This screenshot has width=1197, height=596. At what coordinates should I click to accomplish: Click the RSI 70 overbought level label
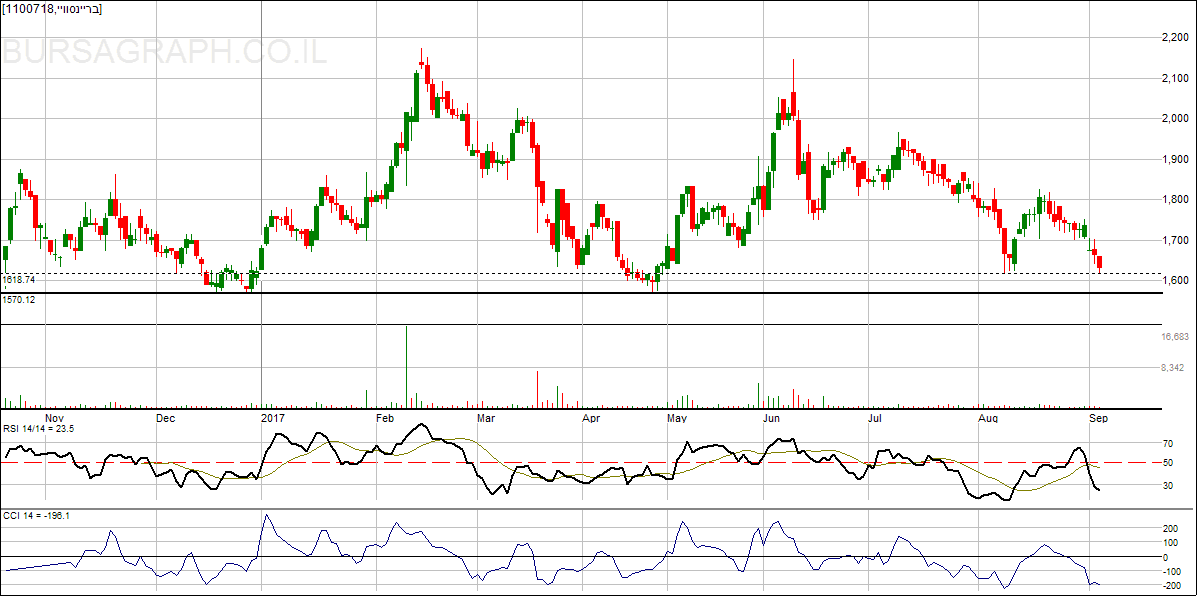[1166, 443]
